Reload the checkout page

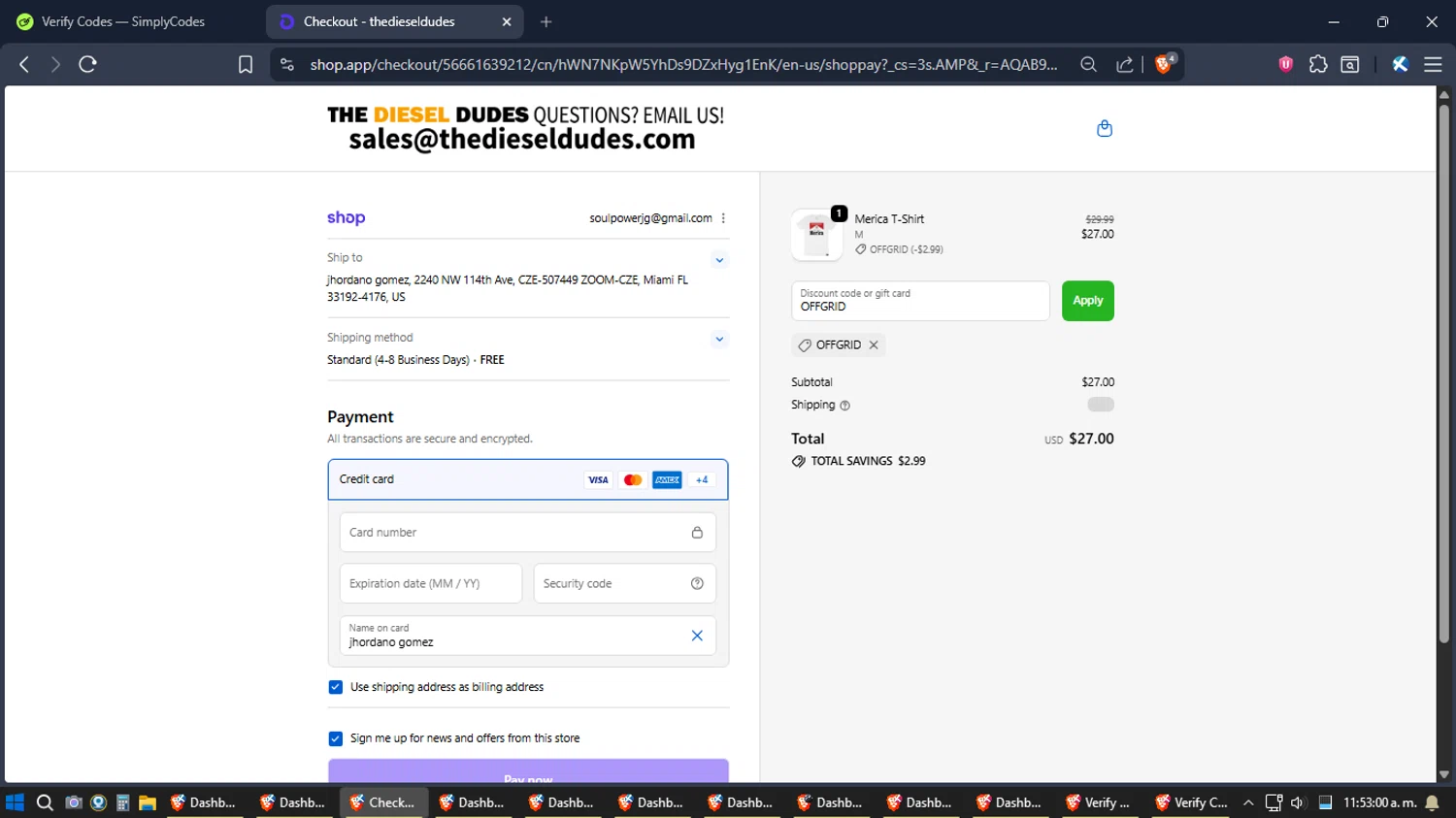[x=87, y=64]
